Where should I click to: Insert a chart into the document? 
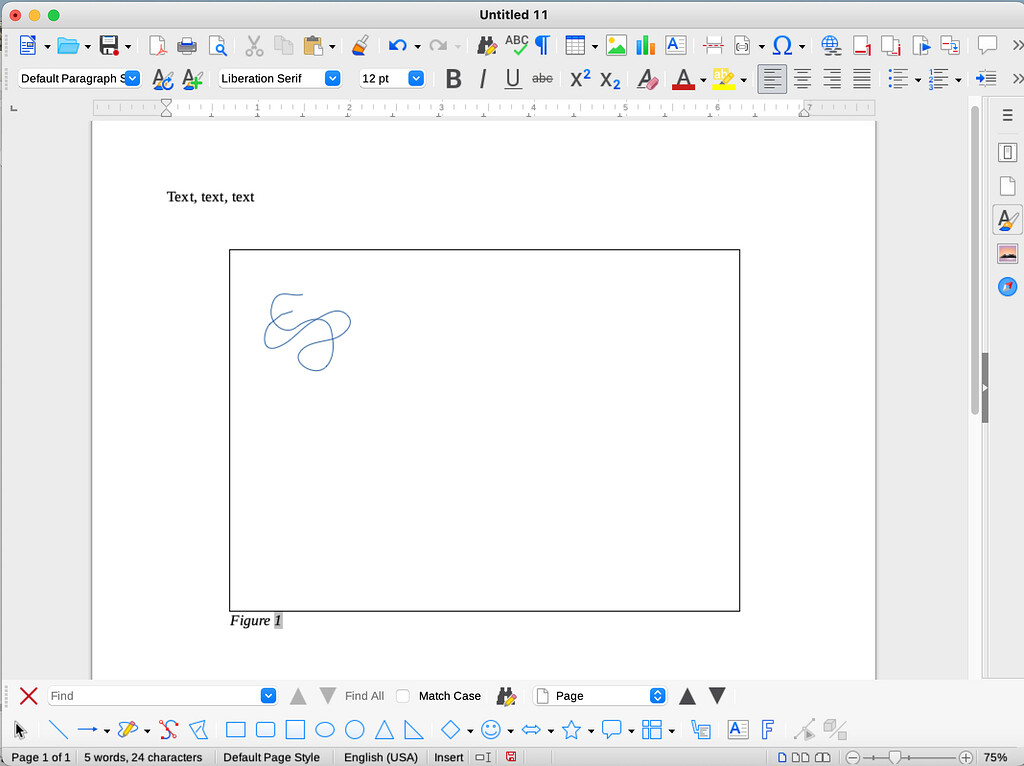645,45
